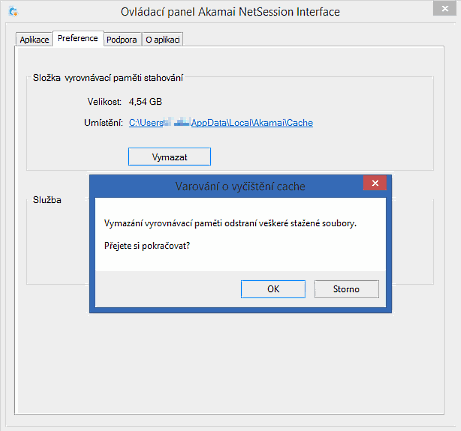The width and height of the screenshot is (461, 431).
Task: Switch to the Aplikace tab
Action: (x=34, y=40)
